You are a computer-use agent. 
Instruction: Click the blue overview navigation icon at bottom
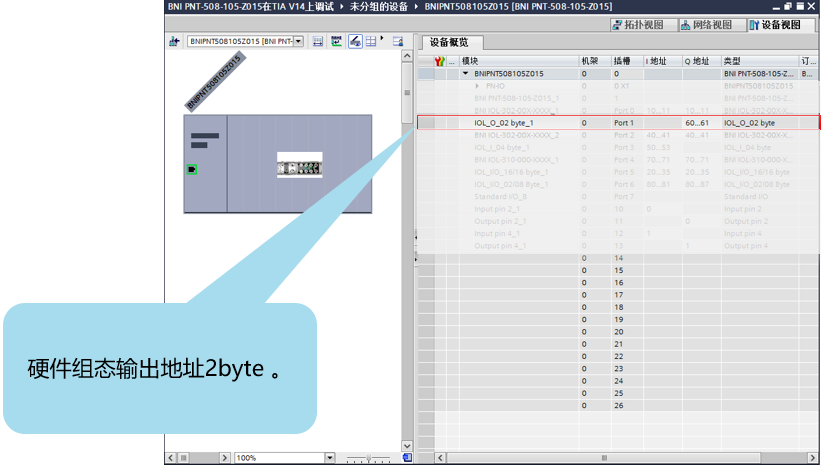(x=407, y=458)
